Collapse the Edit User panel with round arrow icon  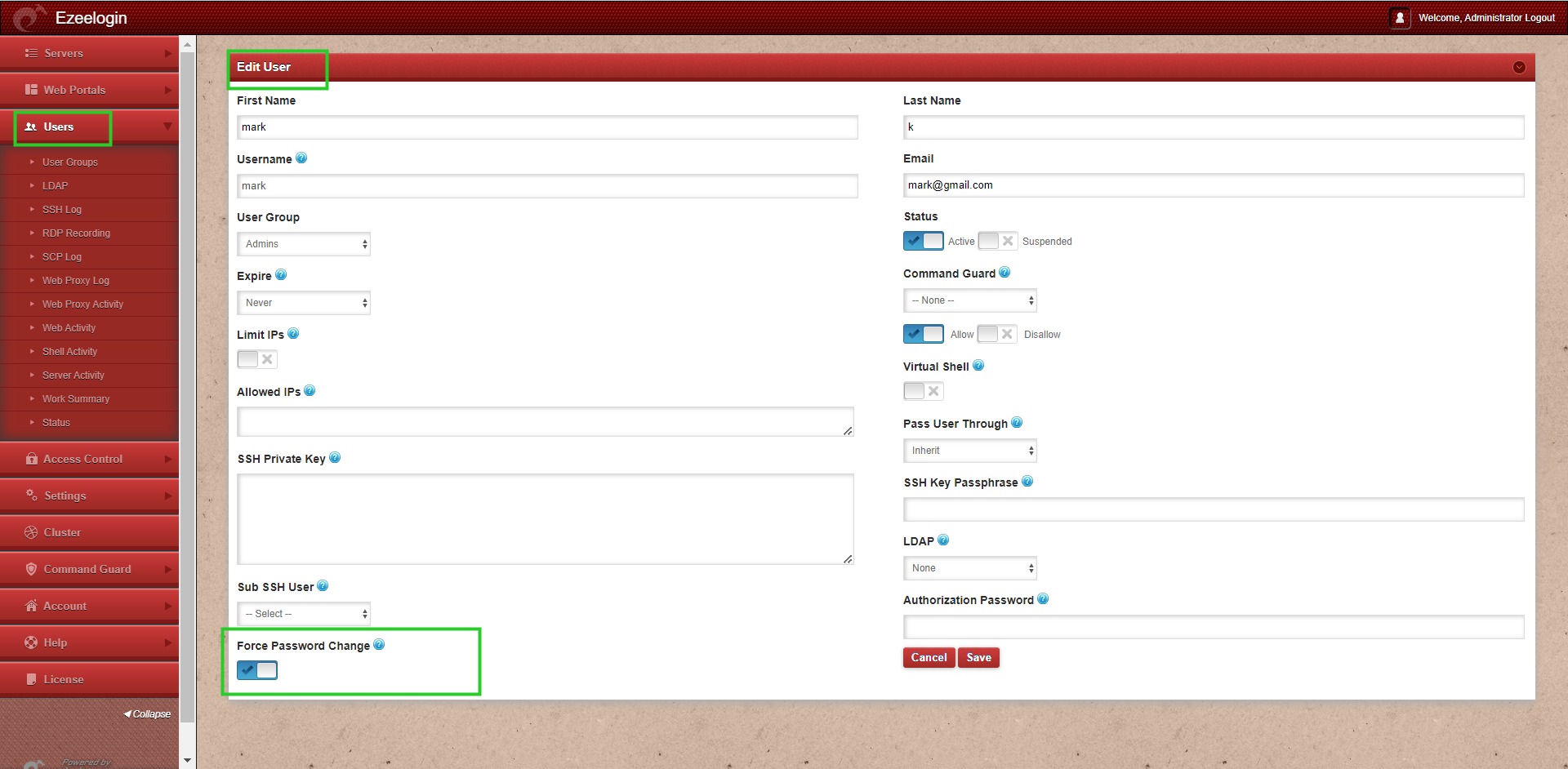(1519, 67)
